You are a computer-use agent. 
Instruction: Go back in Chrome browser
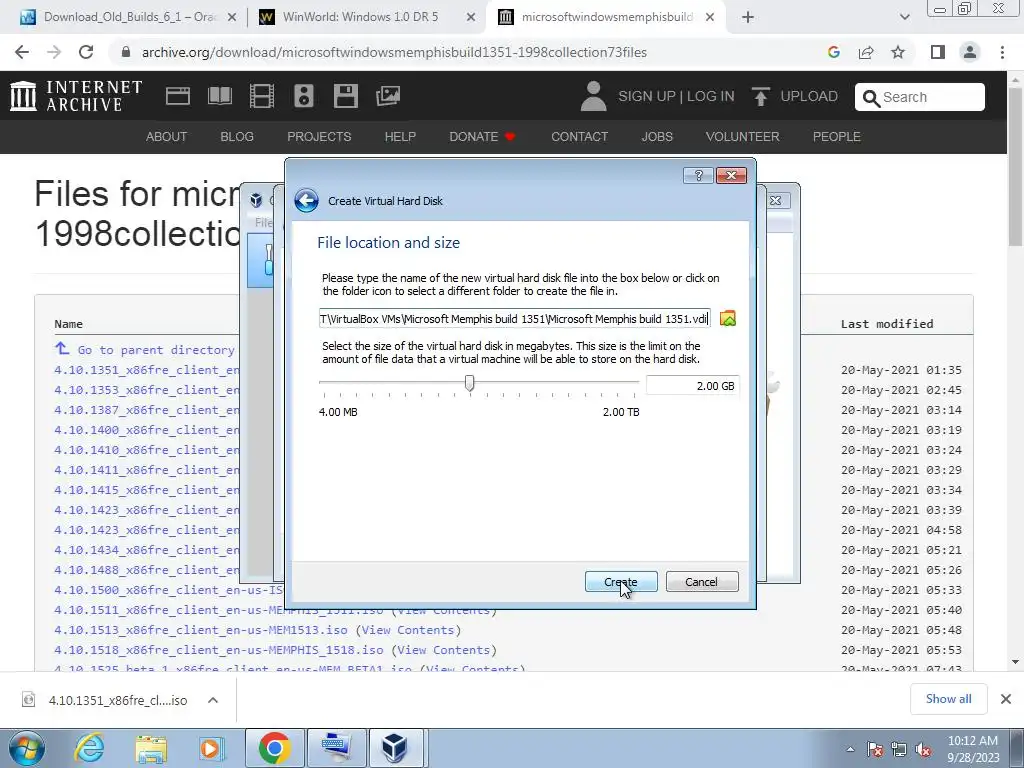tap(22, 52)
